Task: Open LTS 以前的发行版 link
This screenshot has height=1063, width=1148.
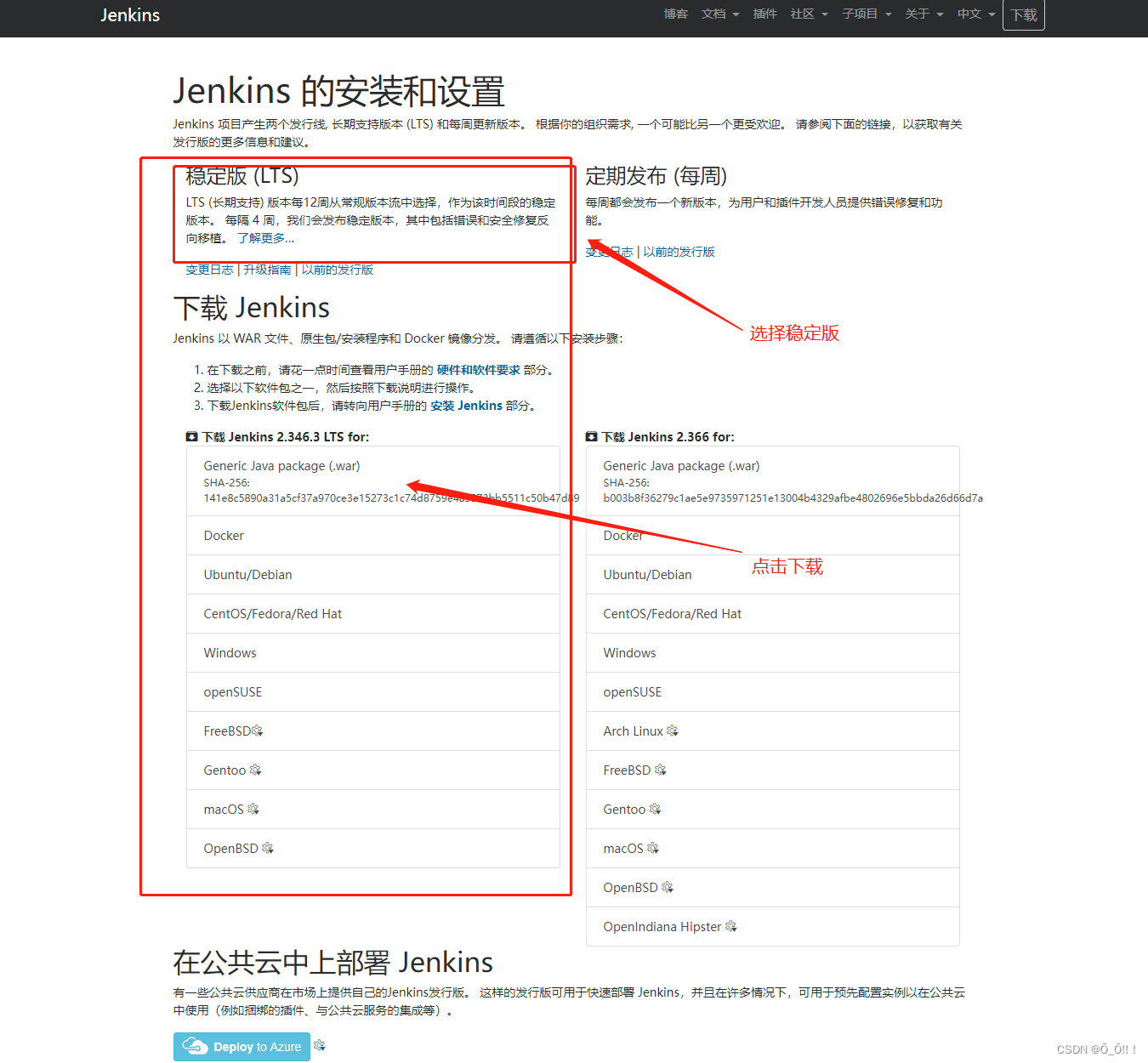Action: [x=338, y=270]
